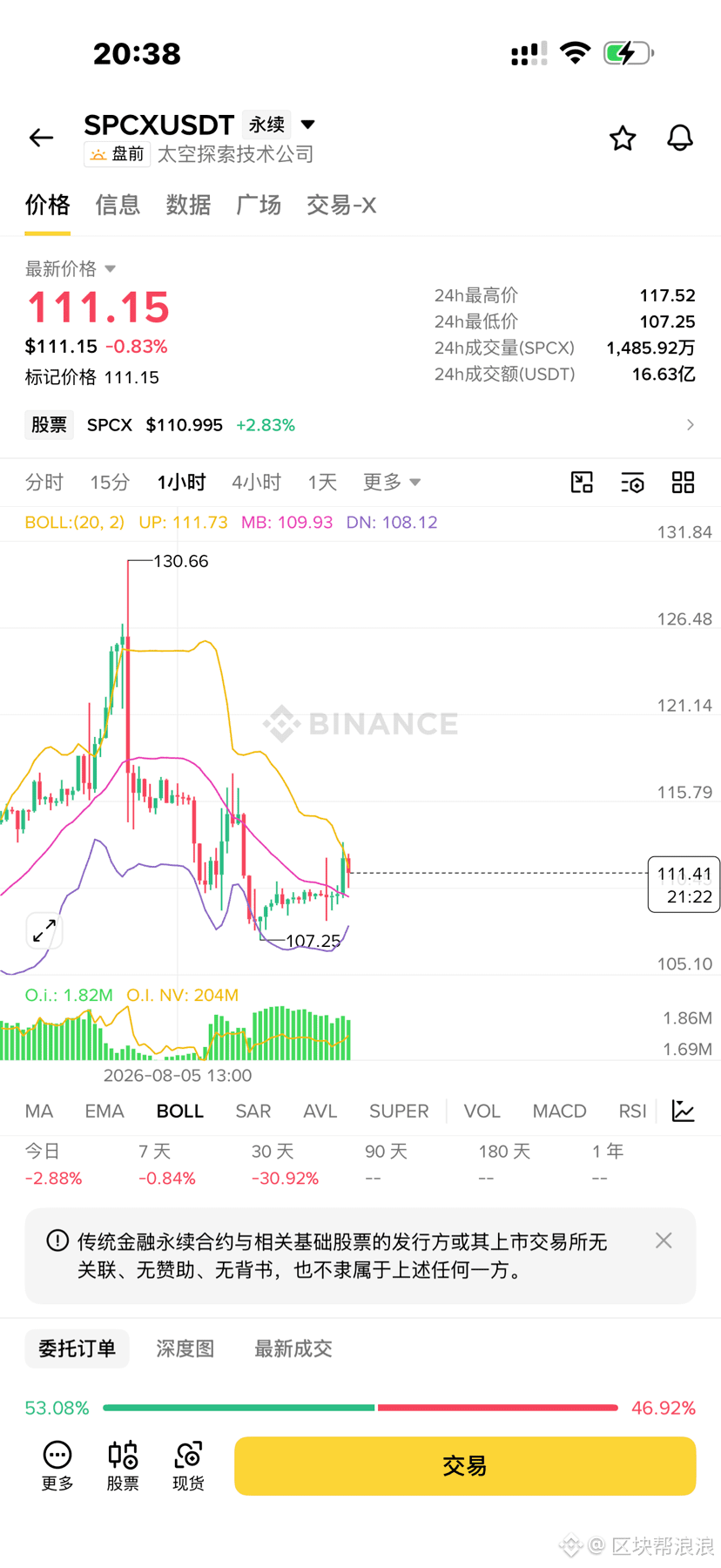The height and width of the screenshot is (1568, 721).
Task: Tap the 53.08% buy percentage
Action: click(x=57, y=1408)
